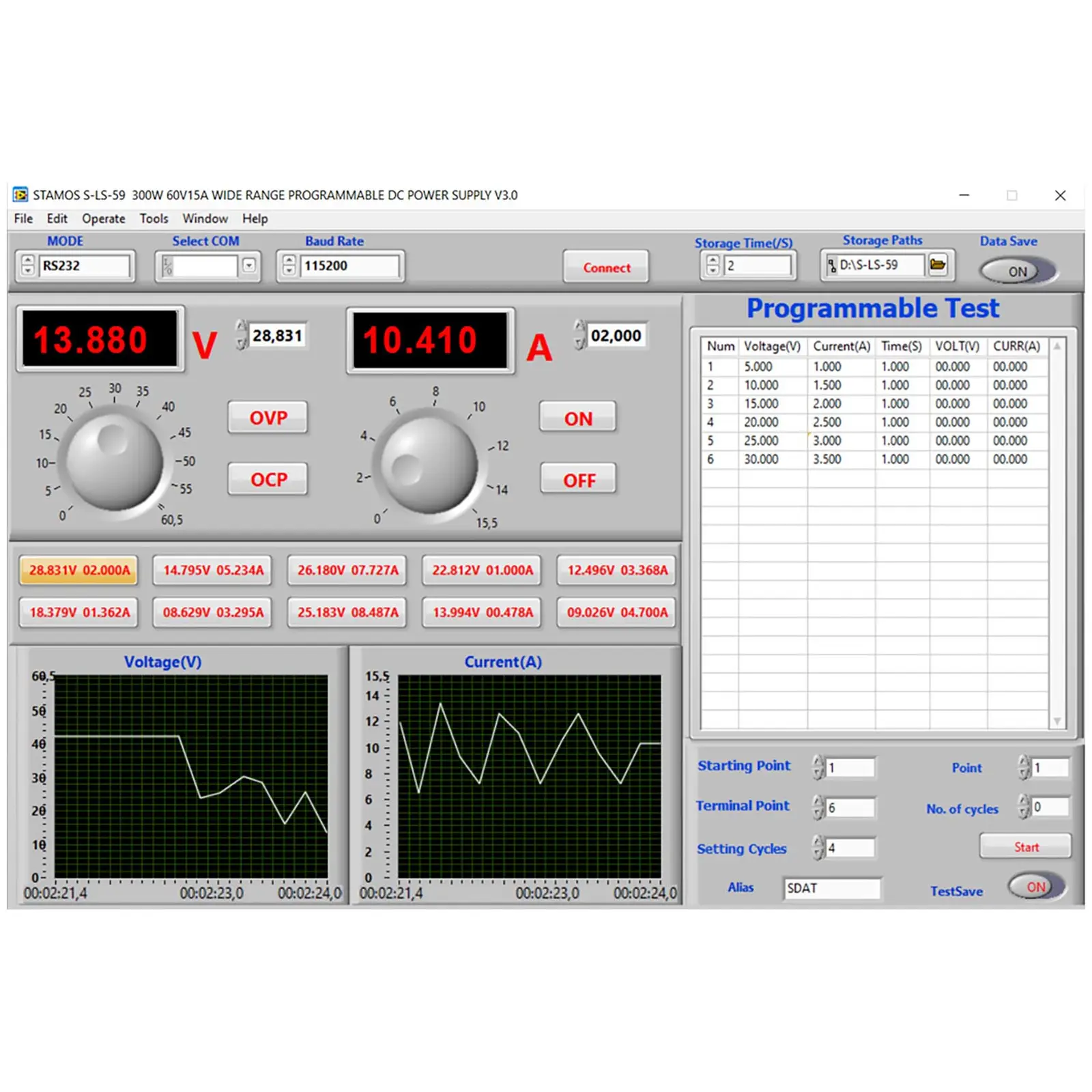Expand the Select COM dropdown
This screenshot has width=1092, height=1092.
pyautogui.click(x=249, y=265)
